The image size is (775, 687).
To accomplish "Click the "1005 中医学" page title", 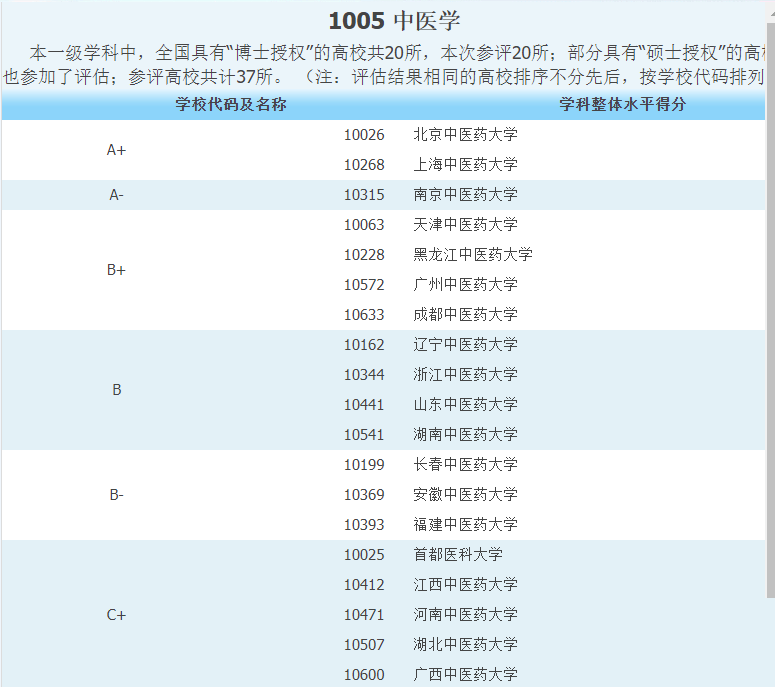I will (394, 22).
